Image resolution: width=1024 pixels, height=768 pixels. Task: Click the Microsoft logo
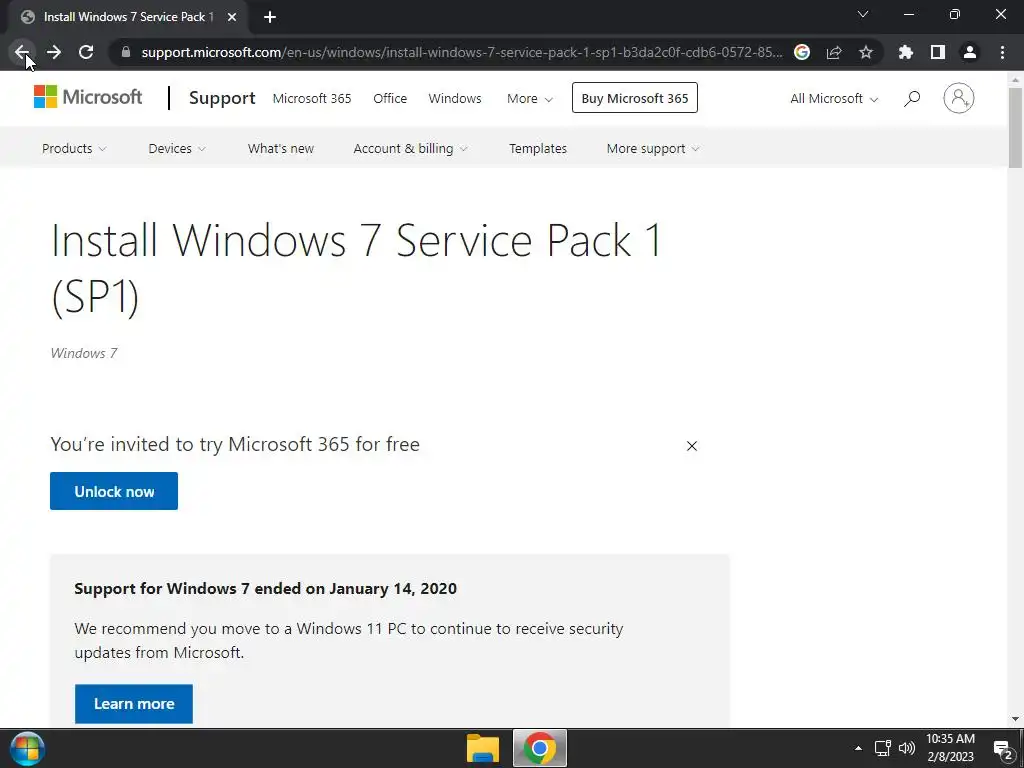(x=88, y=97)
